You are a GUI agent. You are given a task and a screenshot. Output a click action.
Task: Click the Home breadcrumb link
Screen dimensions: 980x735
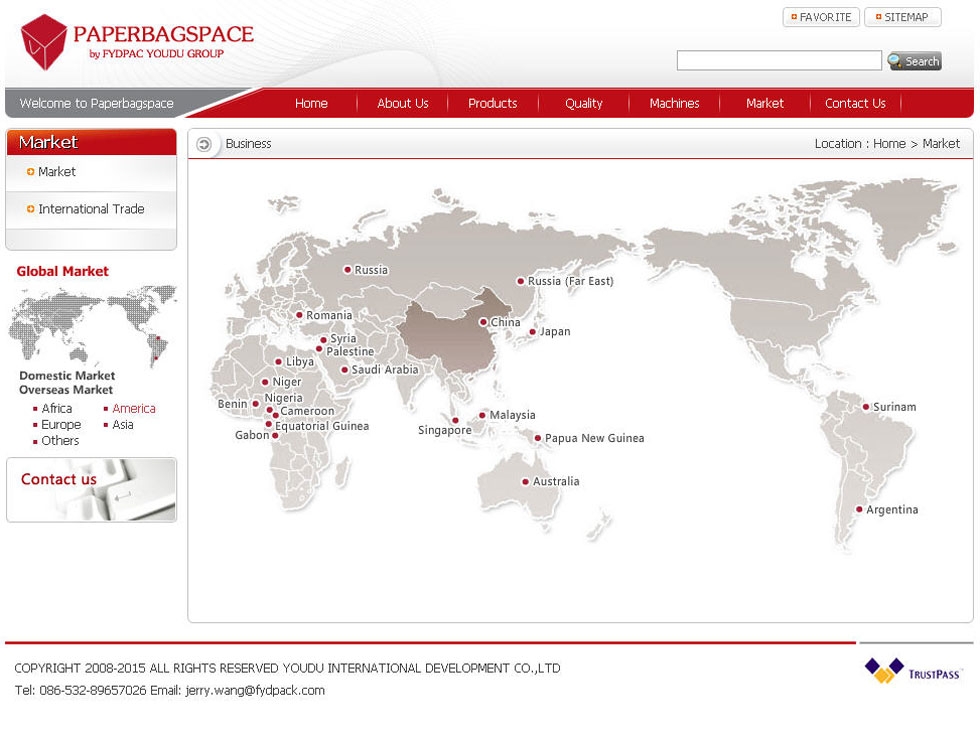(x=889, y=144)
